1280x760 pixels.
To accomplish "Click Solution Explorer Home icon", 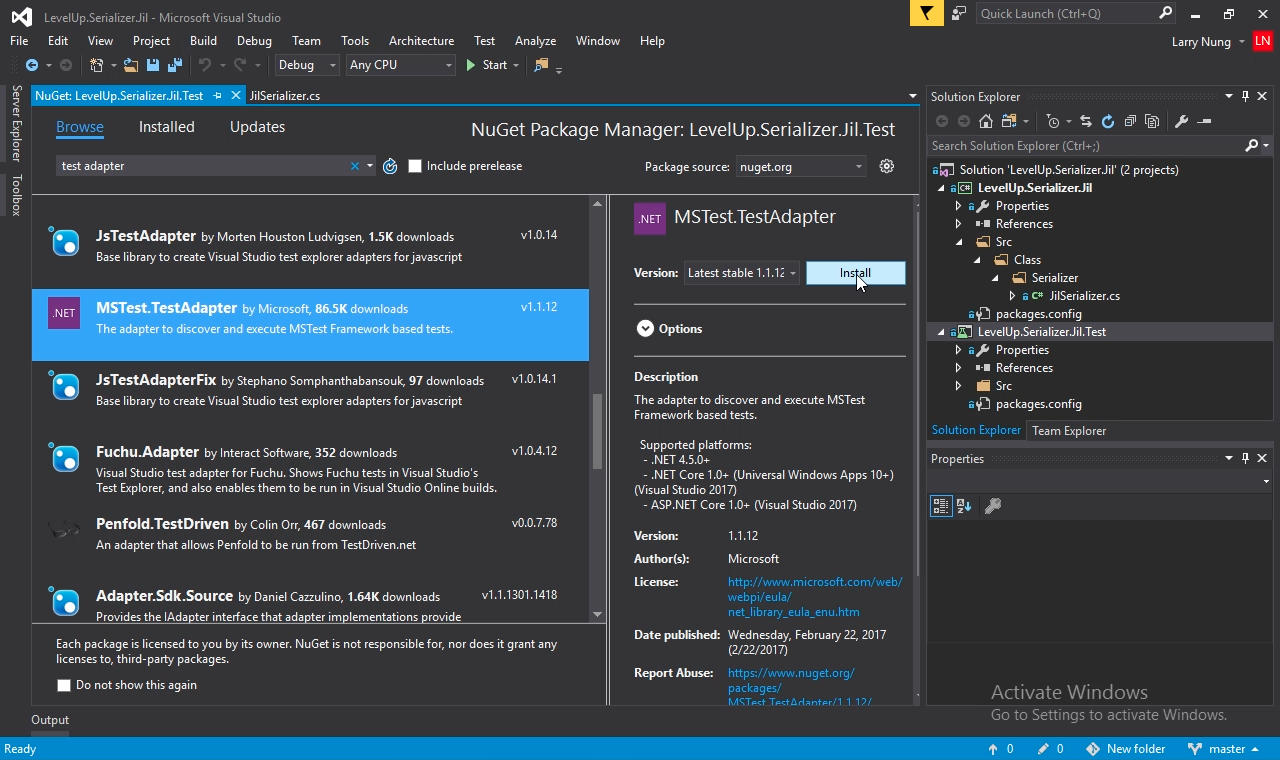I will [986, 121].
